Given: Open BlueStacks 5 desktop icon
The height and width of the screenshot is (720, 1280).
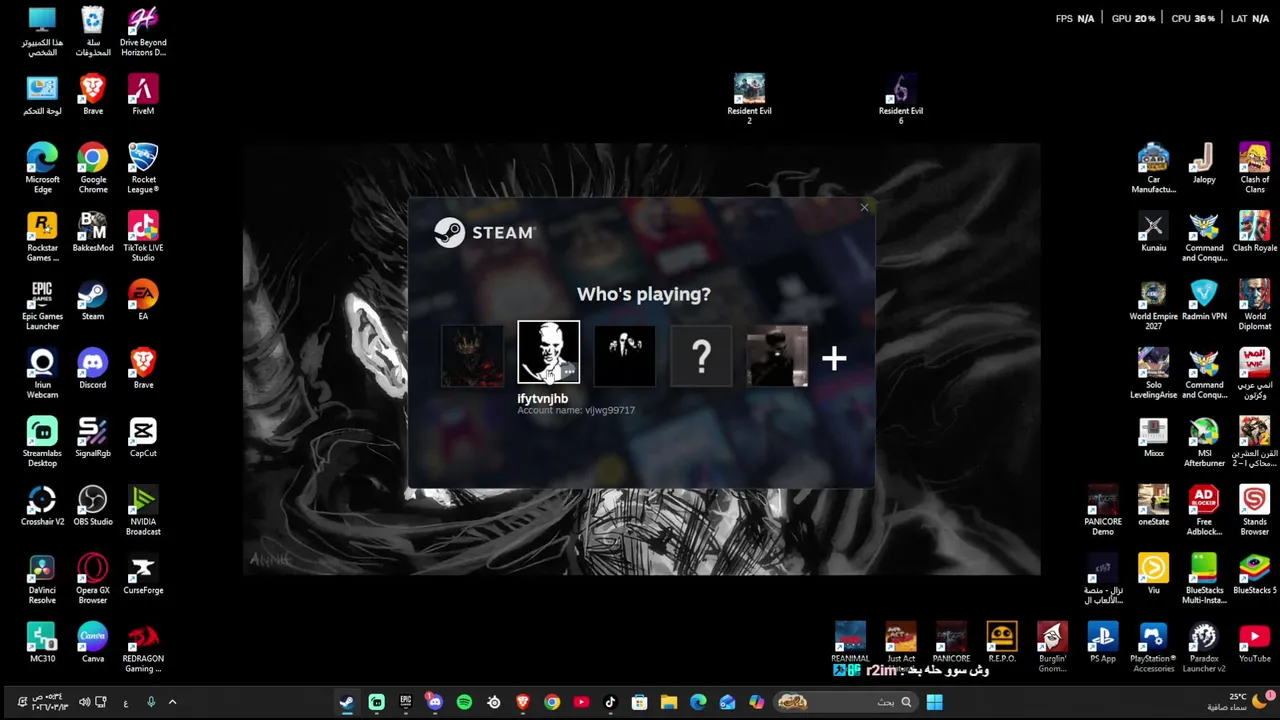Looking at the screenshot, I should 1254,573.
